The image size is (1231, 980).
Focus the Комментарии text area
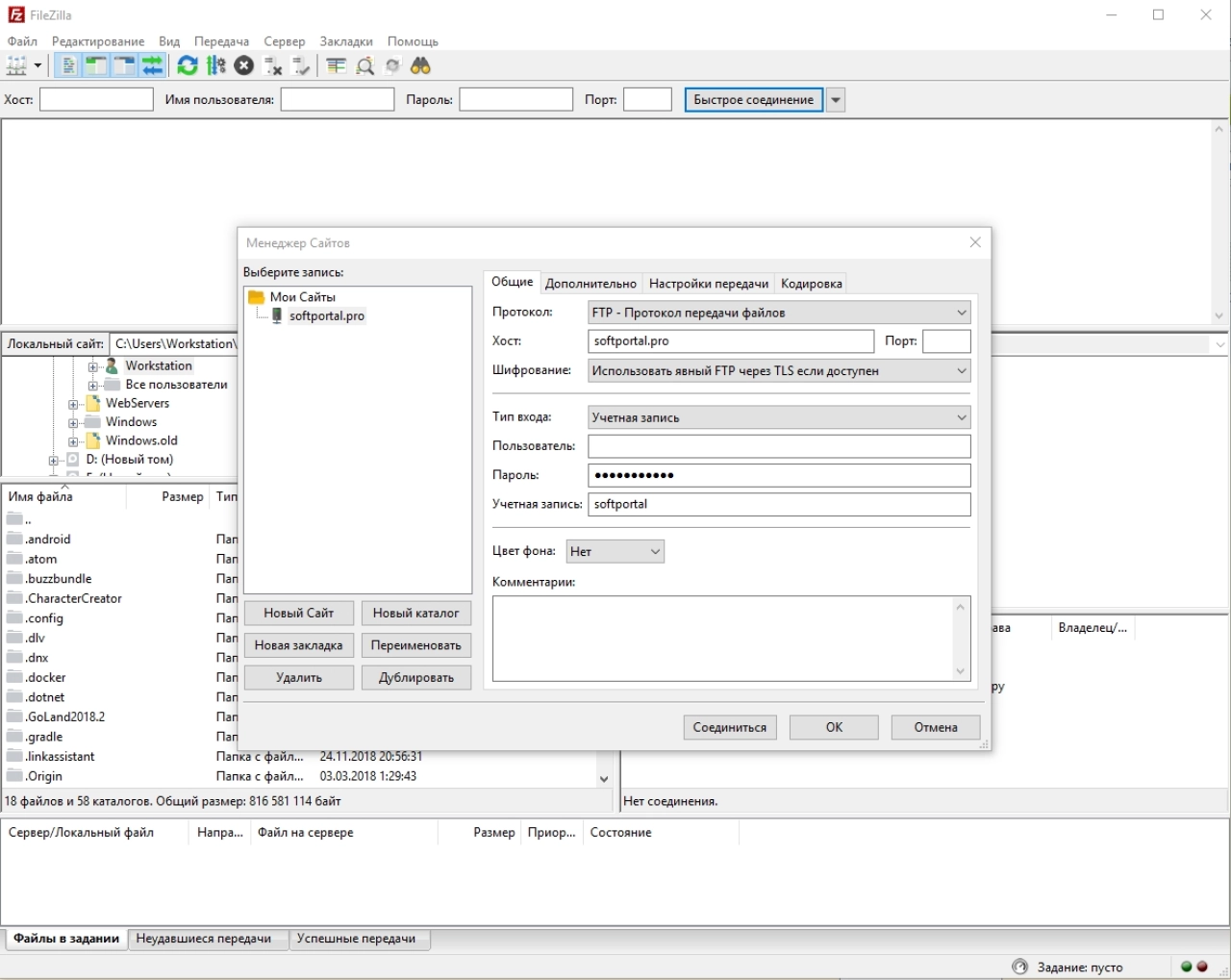click(x=731, y=639)
